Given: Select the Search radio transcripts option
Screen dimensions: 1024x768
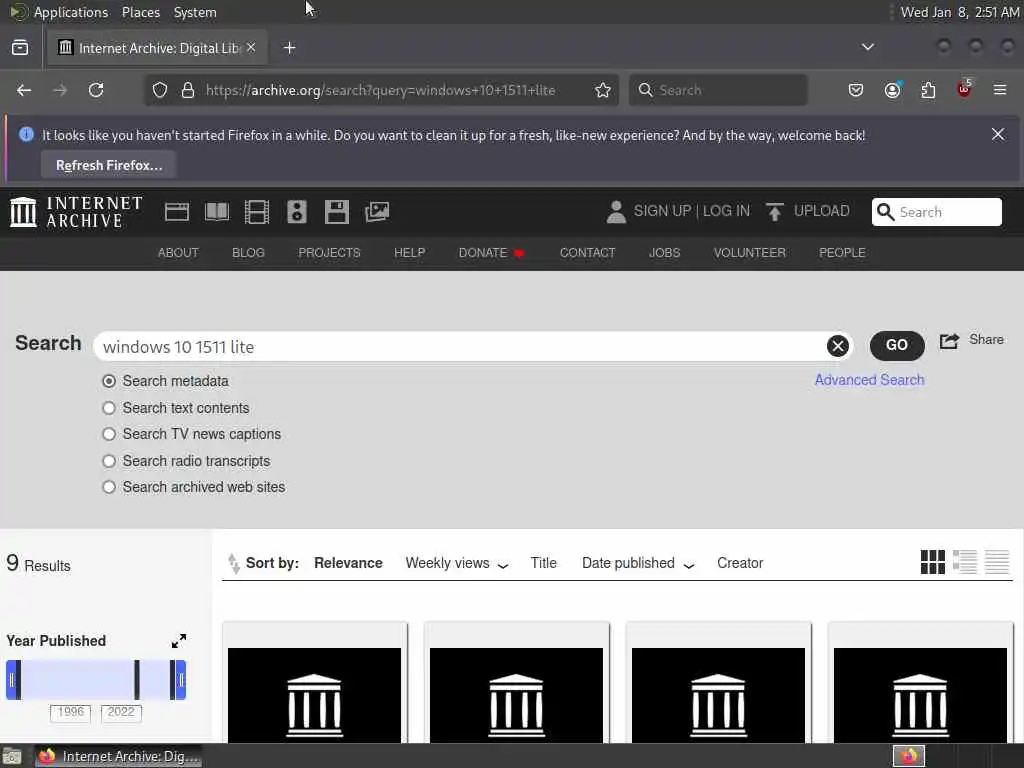Looking at the screenshot, I should 109,461.
